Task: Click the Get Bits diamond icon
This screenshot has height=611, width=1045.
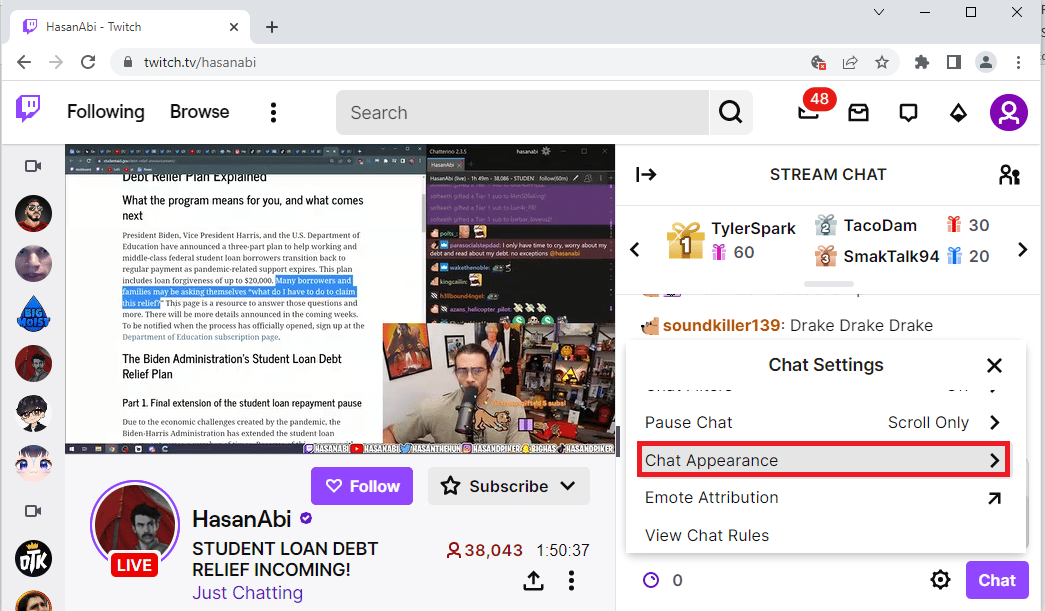Action: tap(958, 113)
